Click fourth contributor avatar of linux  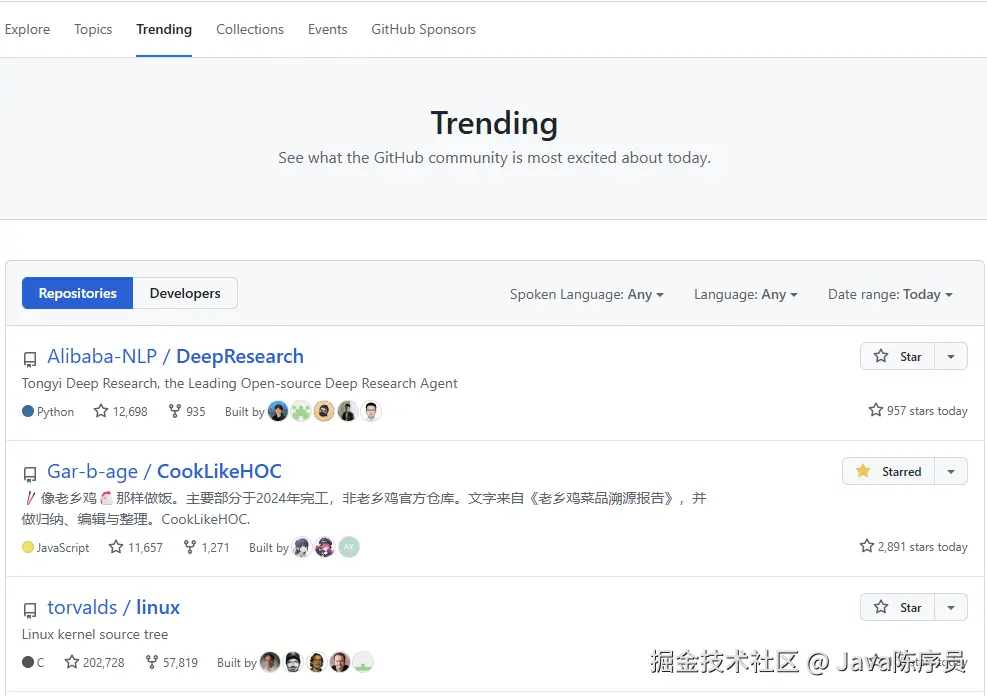[340, 662]
